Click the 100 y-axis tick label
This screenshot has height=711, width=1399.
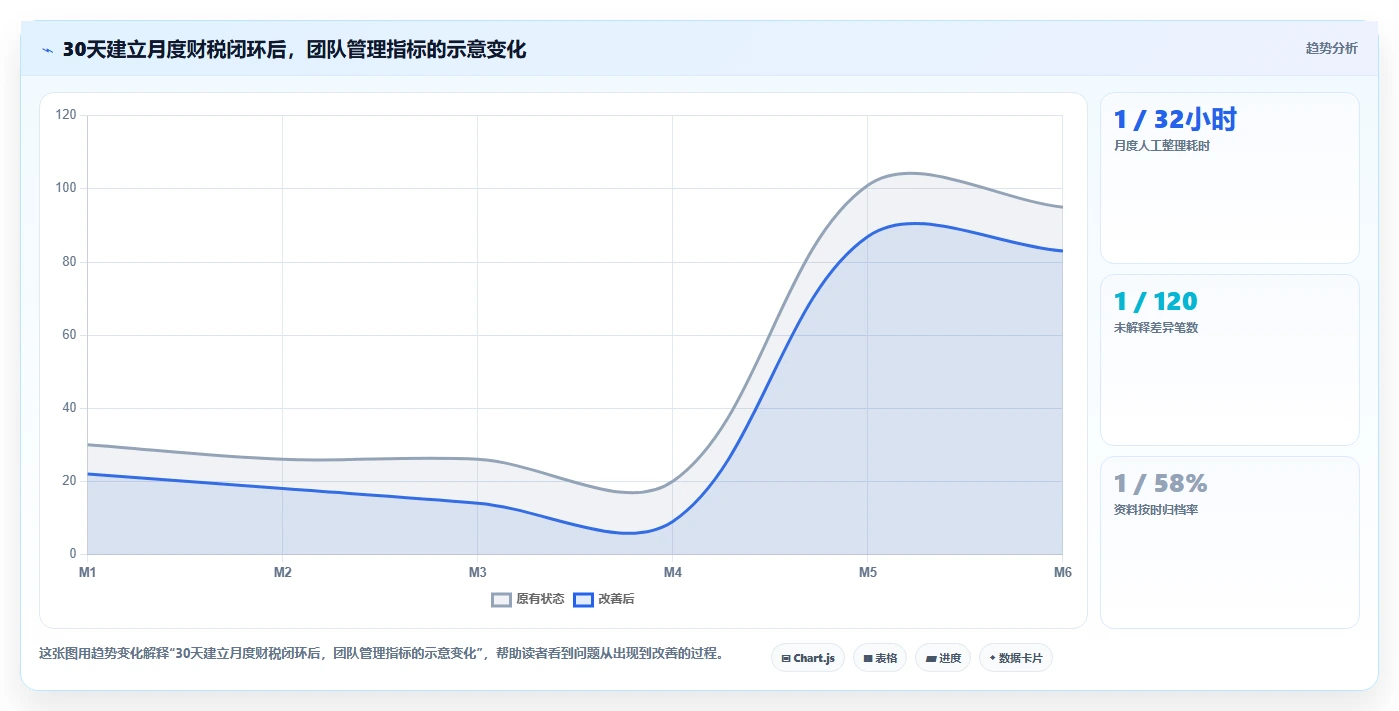66,188
